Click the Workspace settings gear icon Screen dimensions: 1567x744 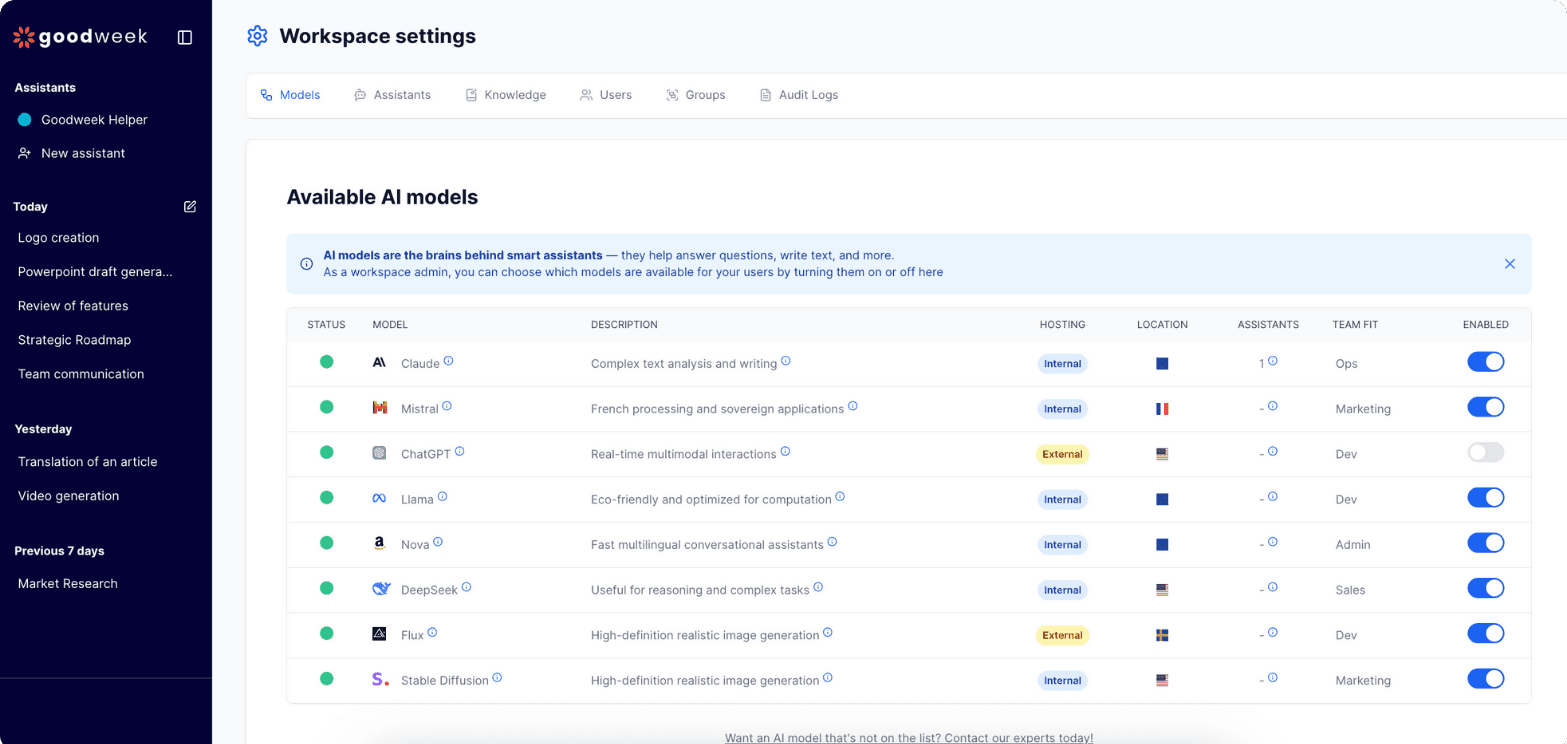pos(257,36)
